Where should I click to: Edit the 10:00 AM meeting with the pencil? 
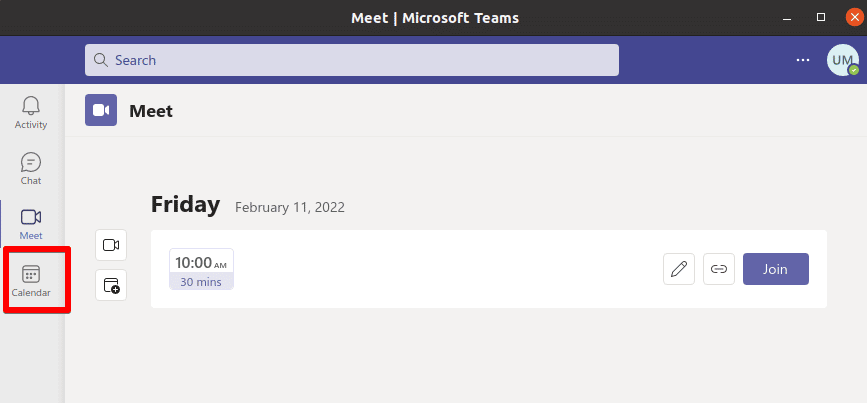click(679, 269)
